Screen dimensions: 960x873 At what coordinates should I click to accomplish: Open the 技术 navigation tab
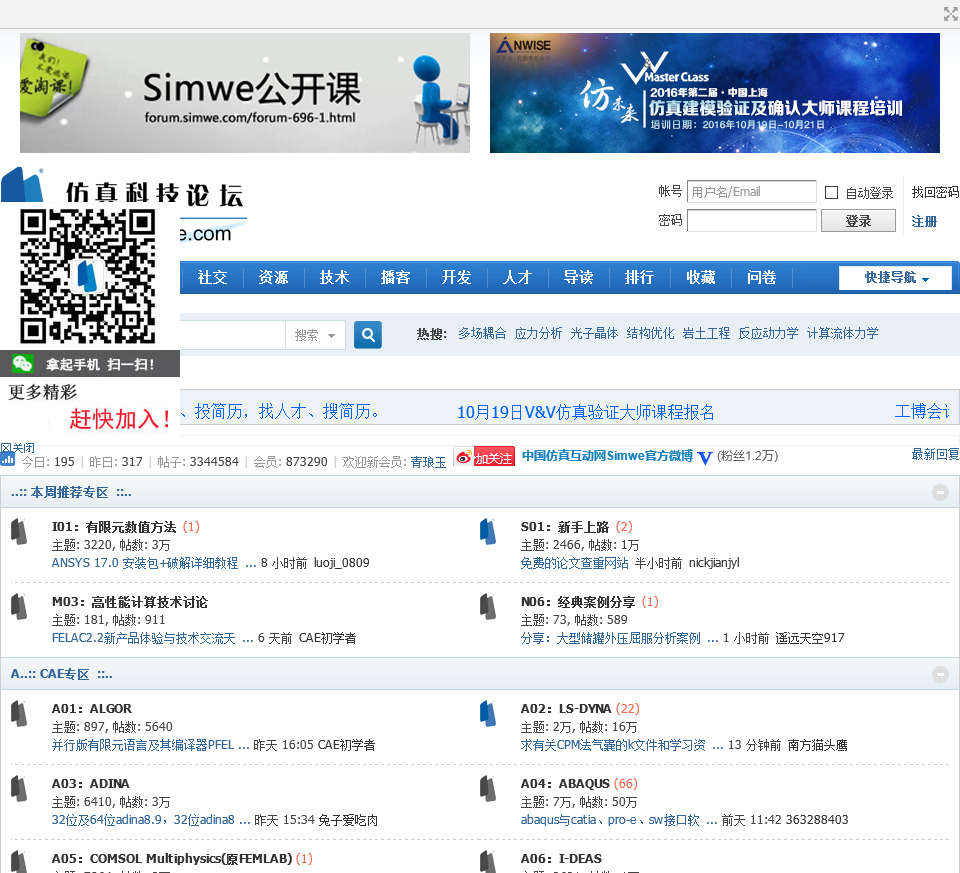pyautogui.click(x=334, y=277)
